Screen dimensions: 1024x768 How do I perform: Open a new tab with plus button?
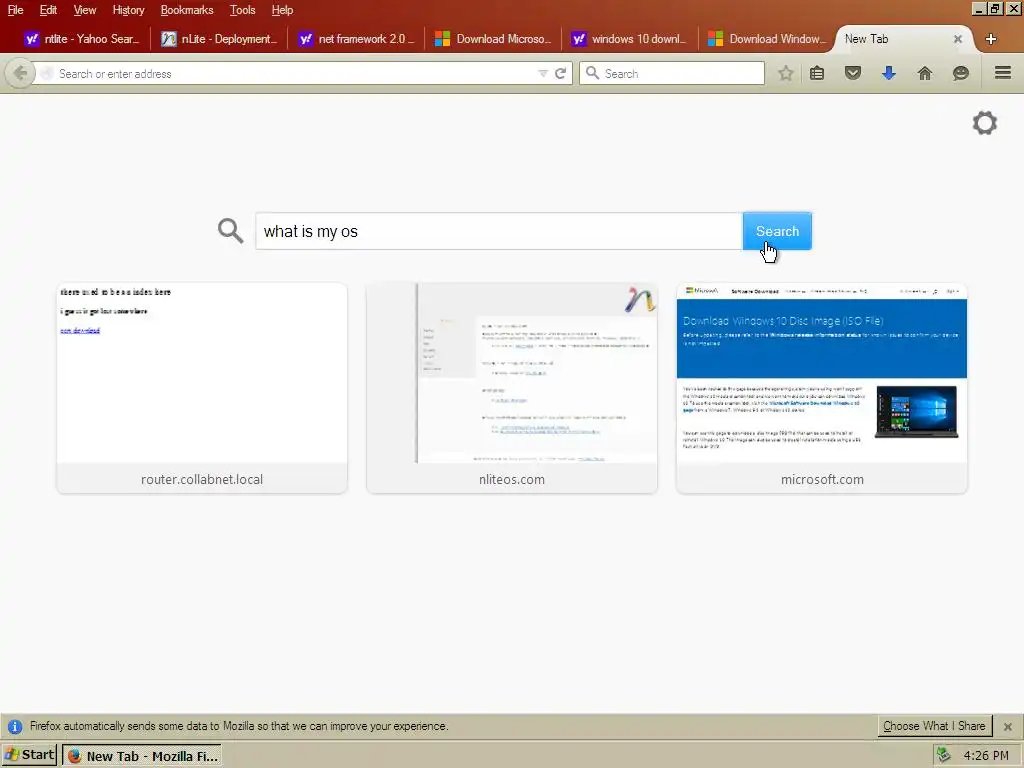tap(991, 39)
